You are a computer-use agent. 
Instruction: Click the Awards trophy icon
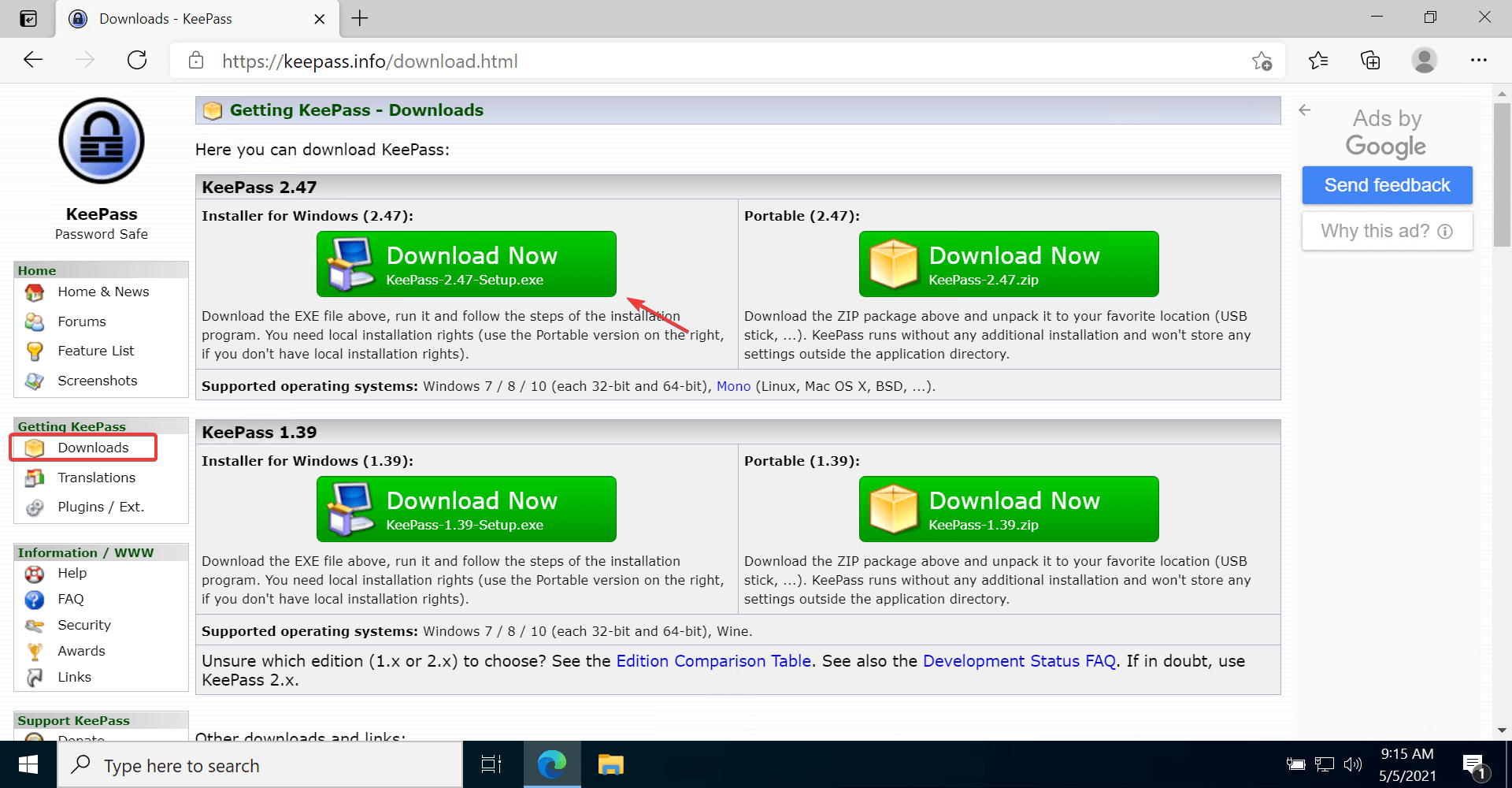pos(35,651)
